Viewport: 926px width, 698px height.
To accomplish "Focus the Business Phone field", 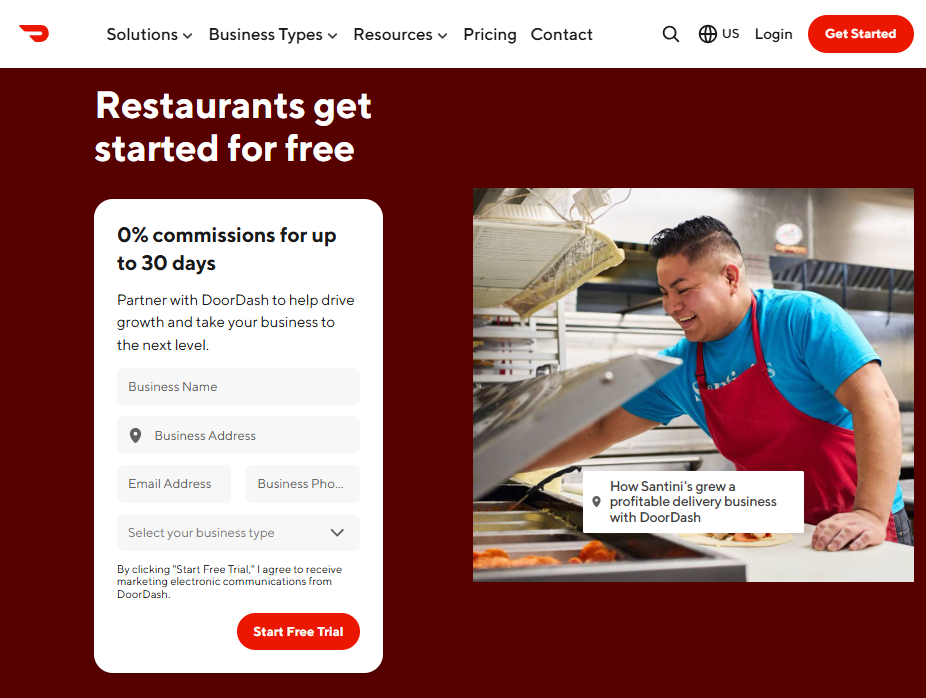I will click(303, 484).
